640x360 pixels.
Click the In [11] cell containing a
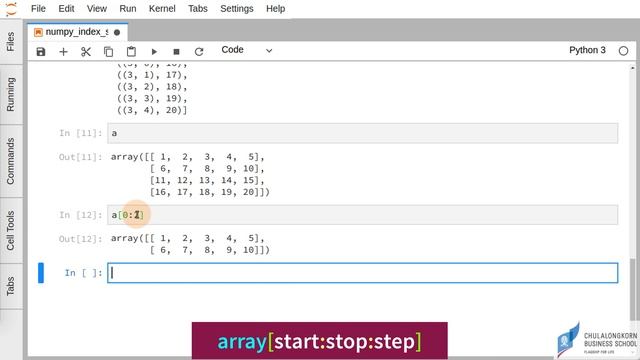362,133
